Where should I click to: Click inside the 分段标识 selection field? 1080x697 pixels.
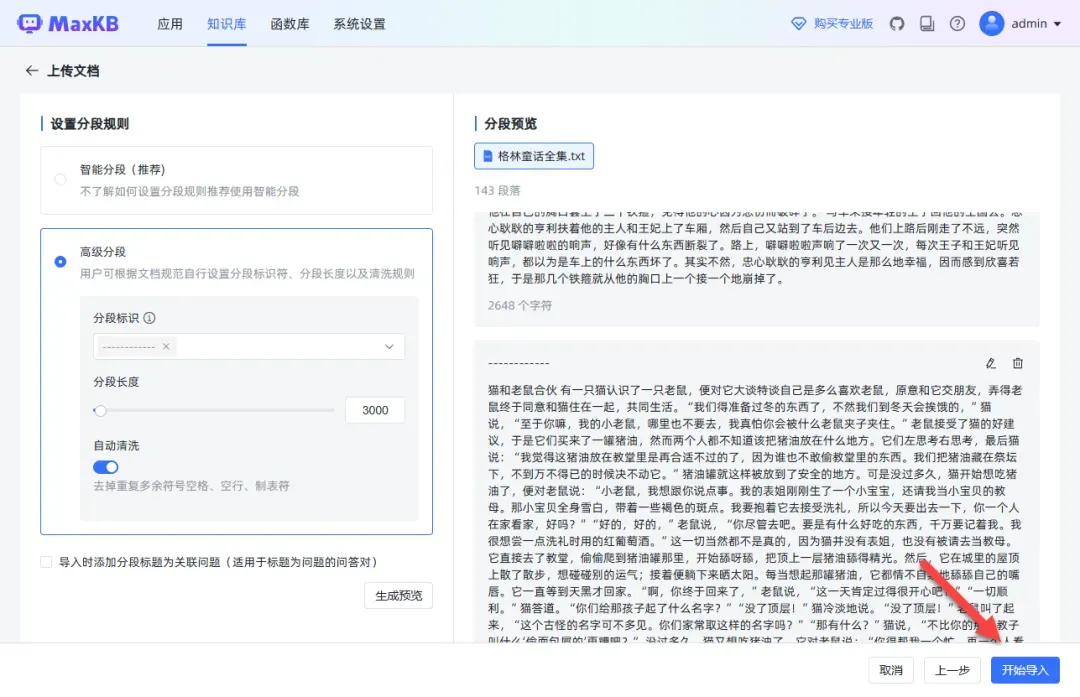click(249, 346)
